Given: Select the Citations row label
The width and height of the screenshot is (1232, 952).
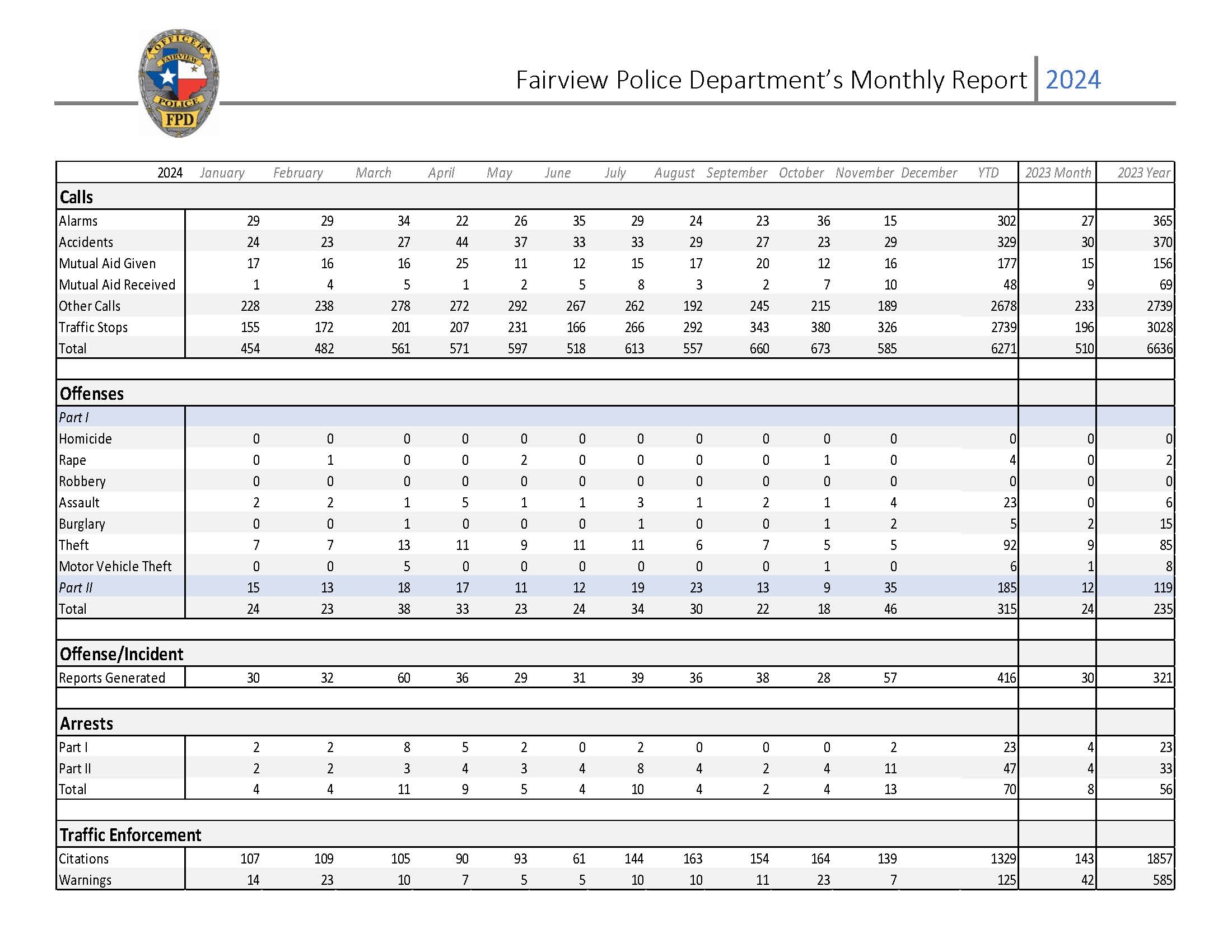Looking at the screenshot, I should 83,859.
